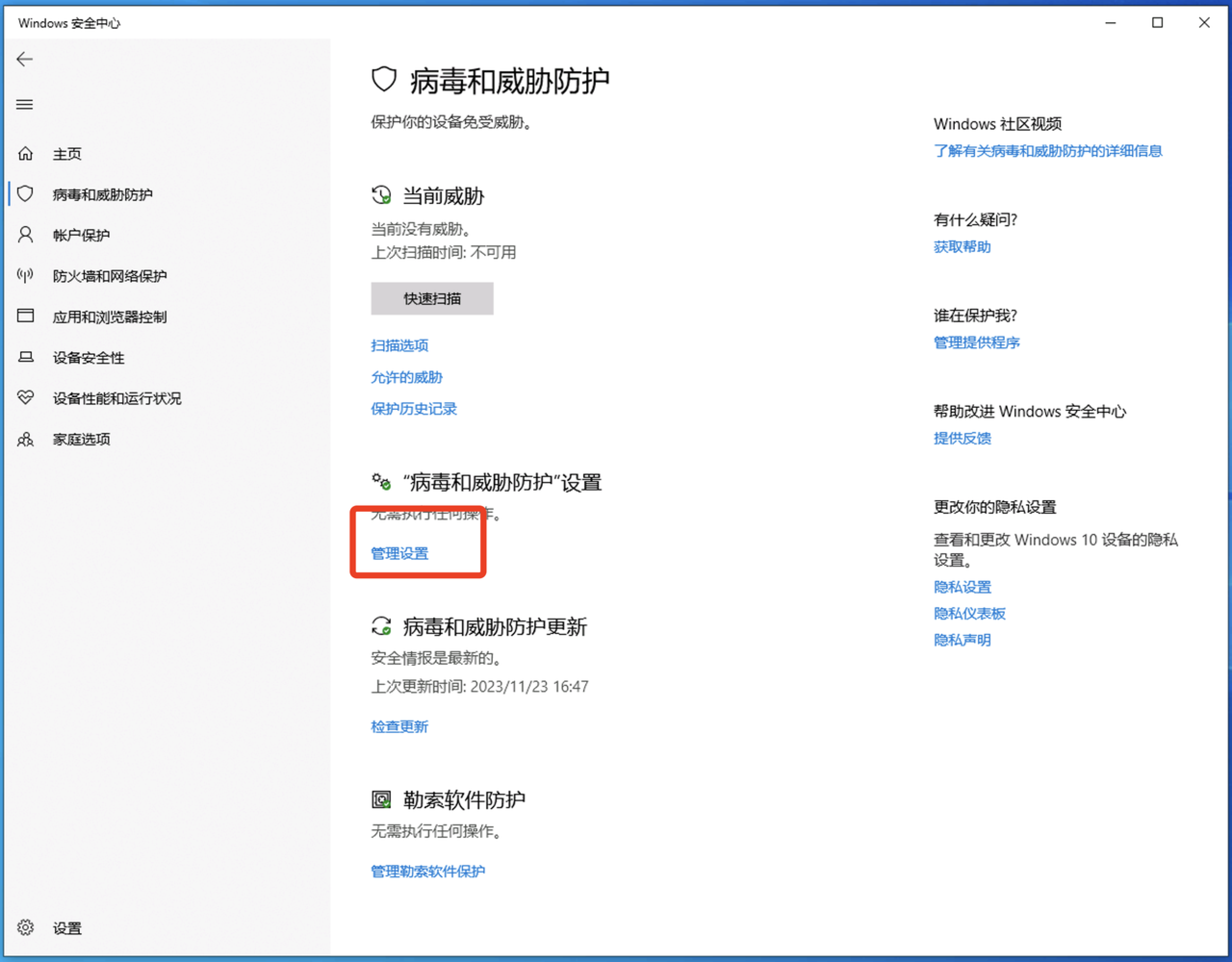Click the window icon for 应用和浏览器控制

point(26,316)
